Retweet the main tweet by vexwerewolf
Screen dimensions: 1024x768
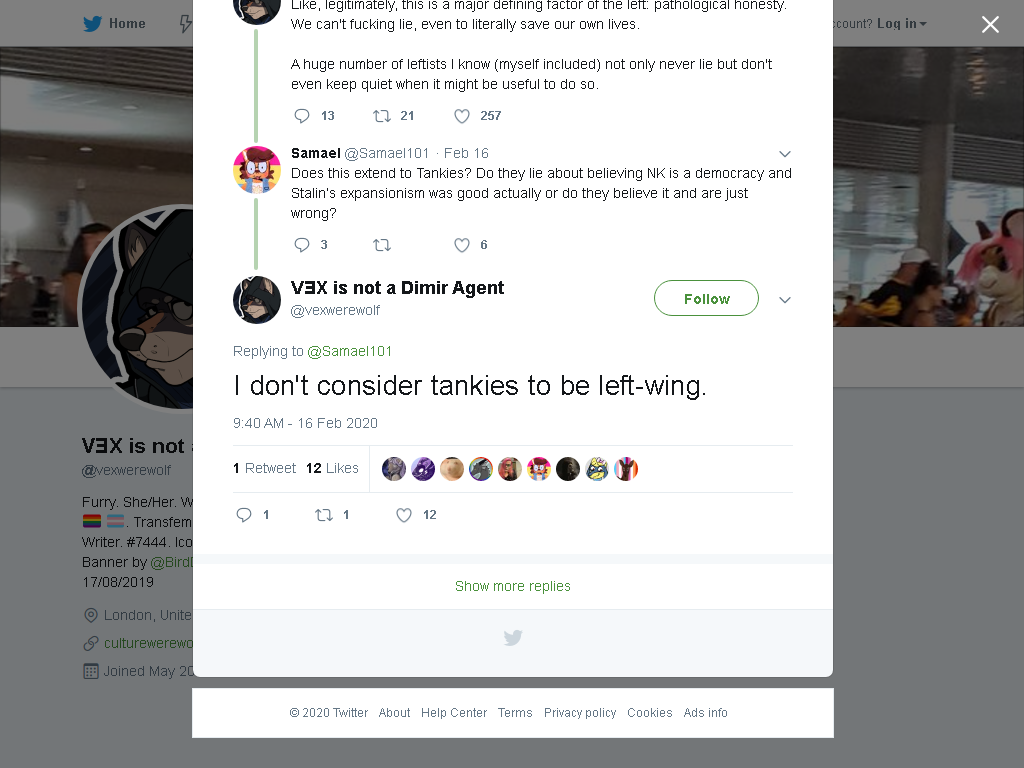(x=324, y=515)
